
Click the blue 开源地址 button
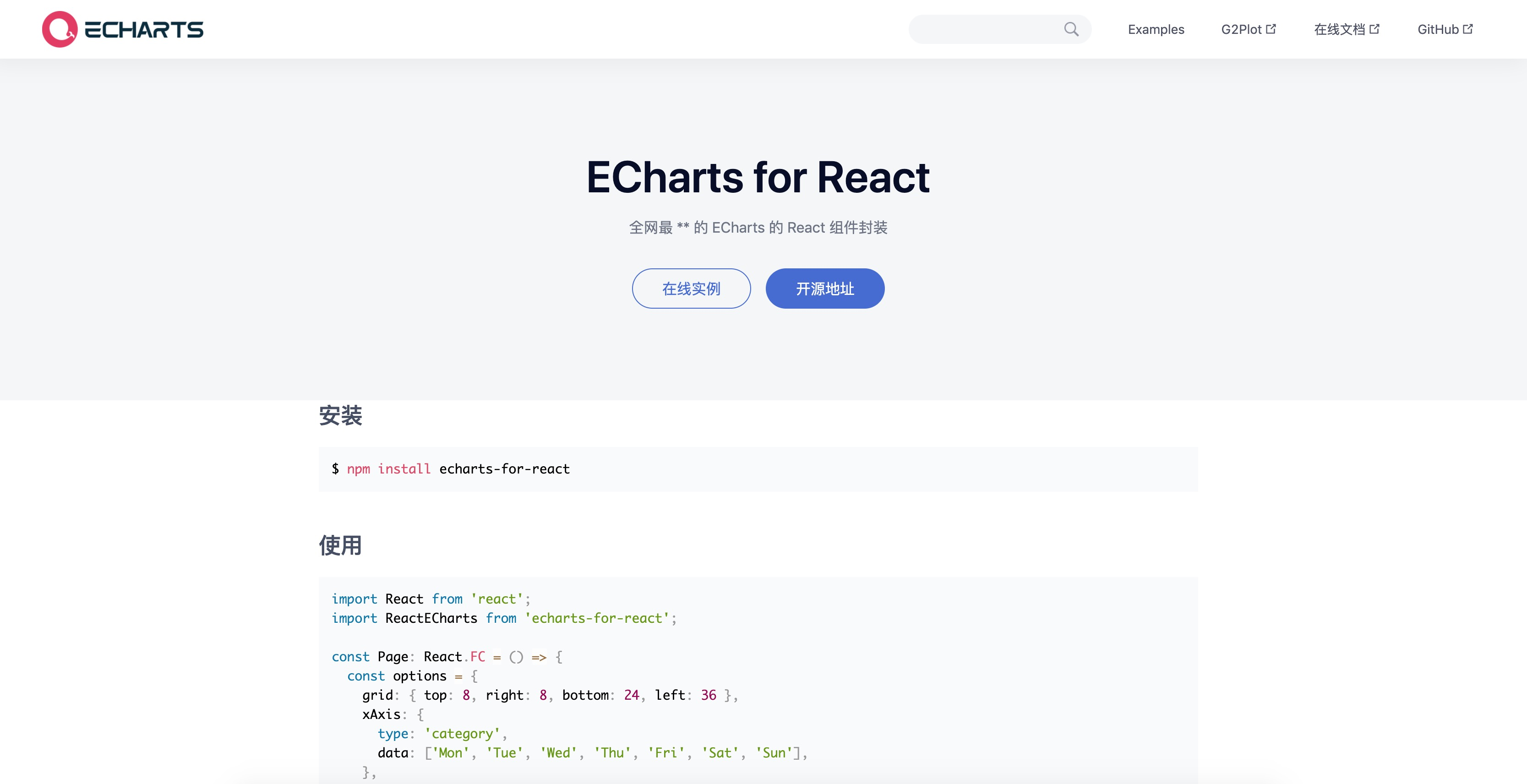click(x=824, y=289)
